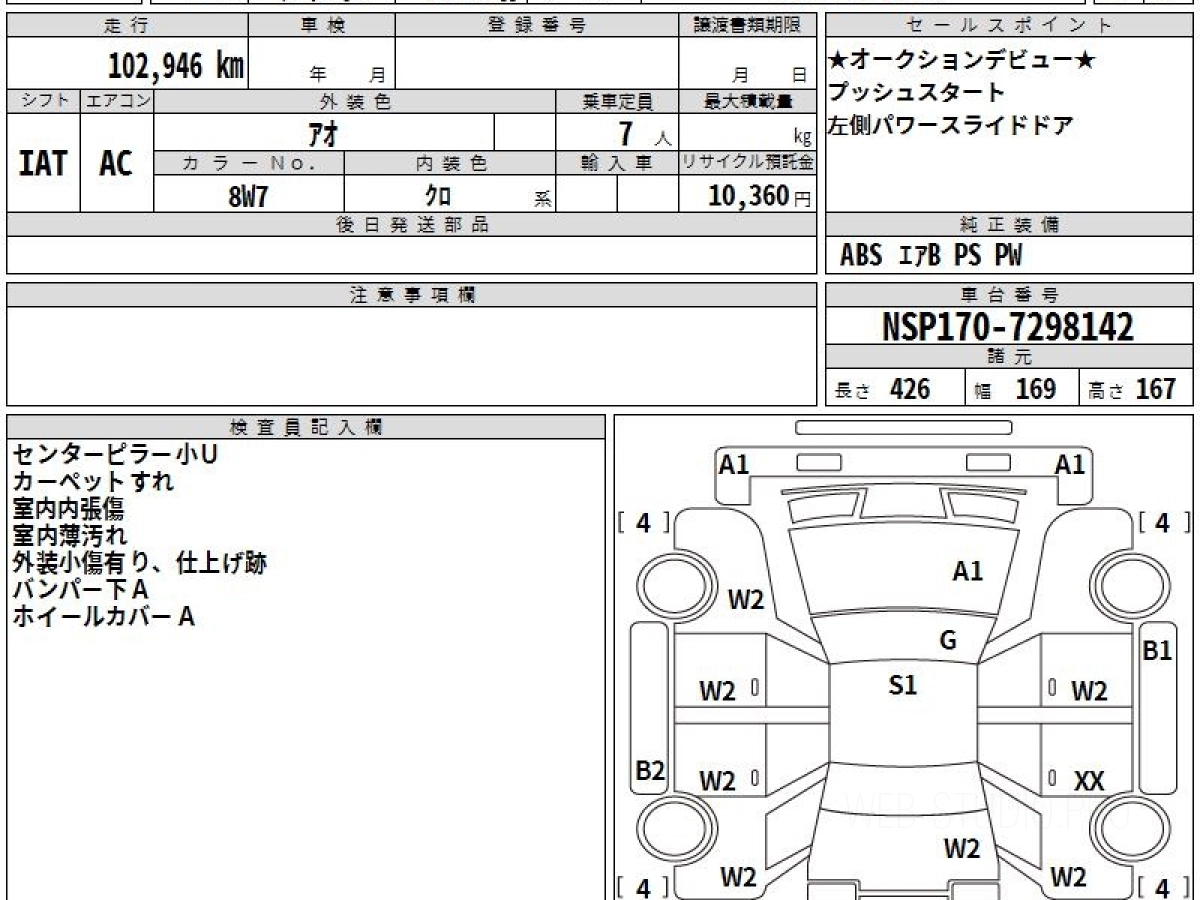Screen dimensions: 1200x900
Task: Click the 登録番号 header cell
Action: point(536,26)
